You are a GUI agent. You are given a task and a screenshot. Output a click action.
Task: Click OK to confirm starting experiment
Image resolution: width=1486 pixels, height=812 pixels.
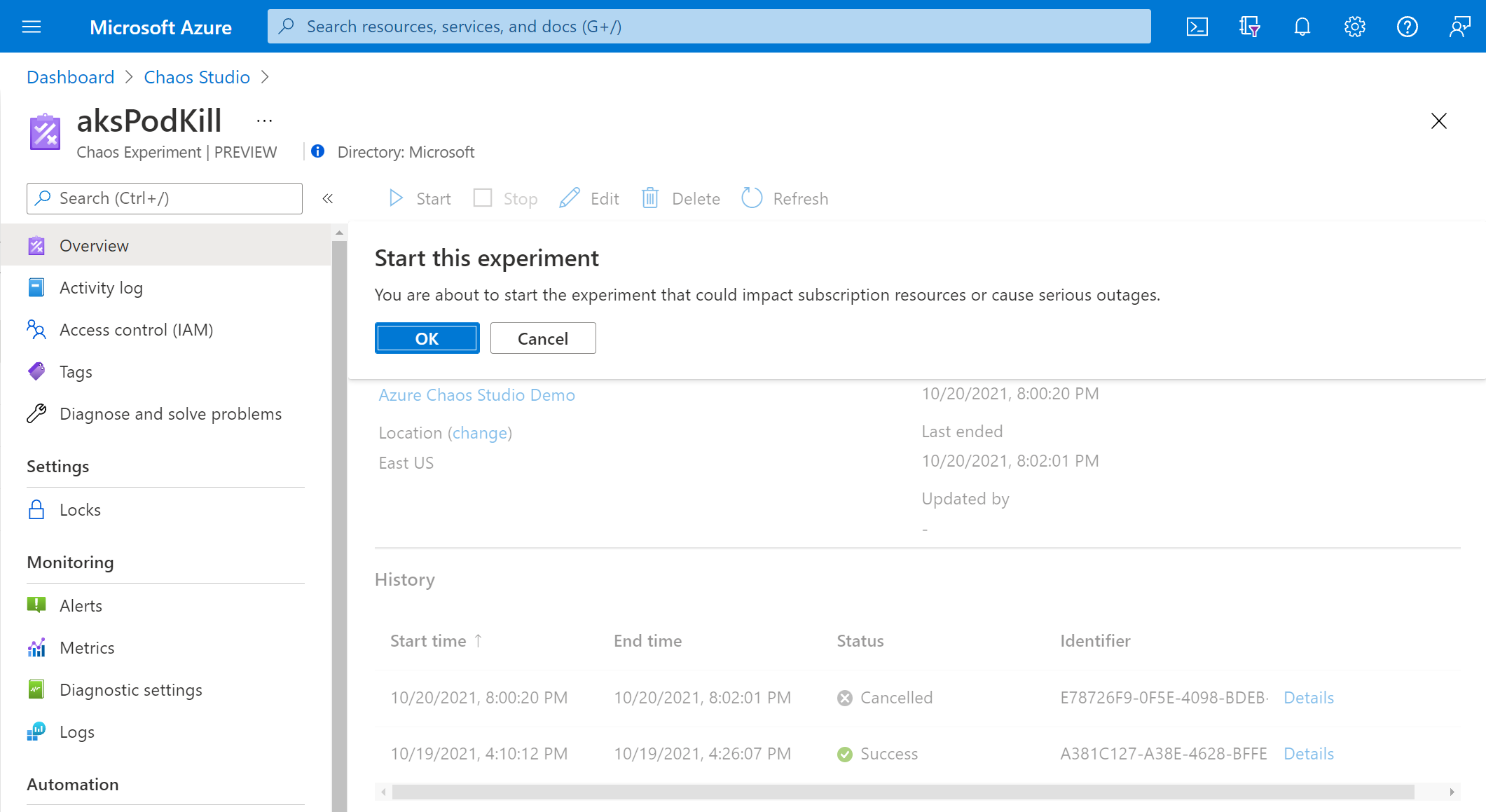coord(427,337)
